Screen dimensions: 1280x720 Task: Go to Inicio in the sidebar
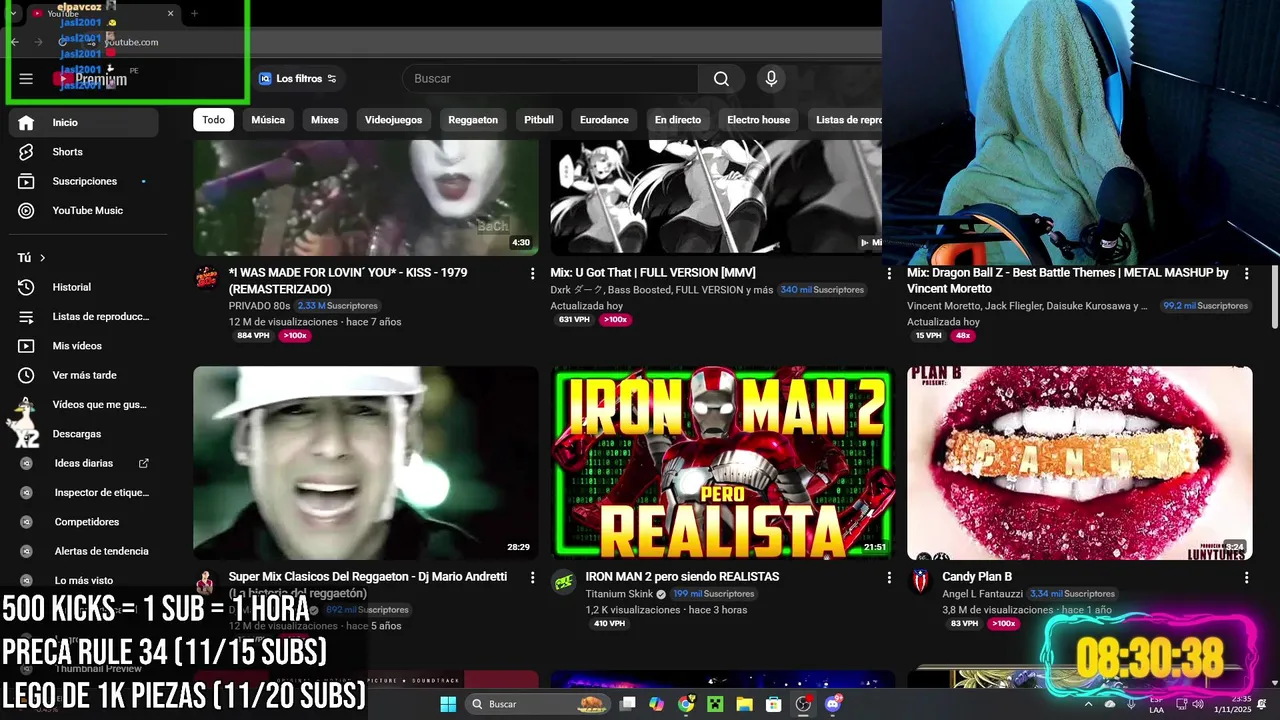[84, 123]
